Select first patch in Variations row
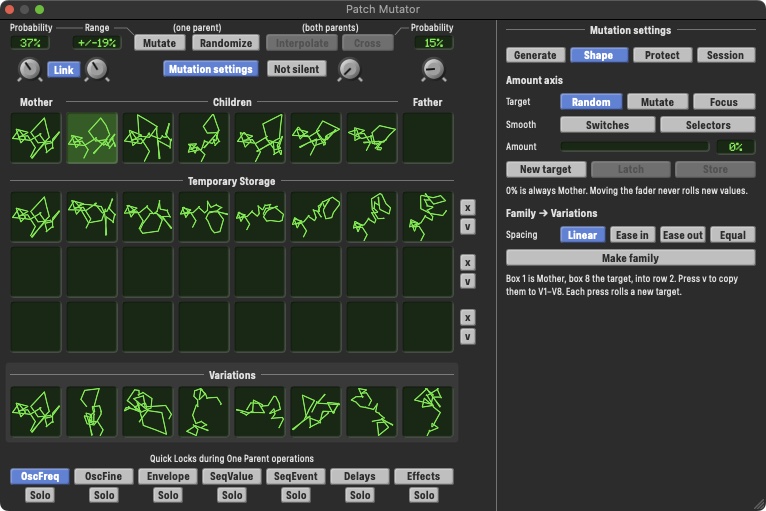 (36, 411)
